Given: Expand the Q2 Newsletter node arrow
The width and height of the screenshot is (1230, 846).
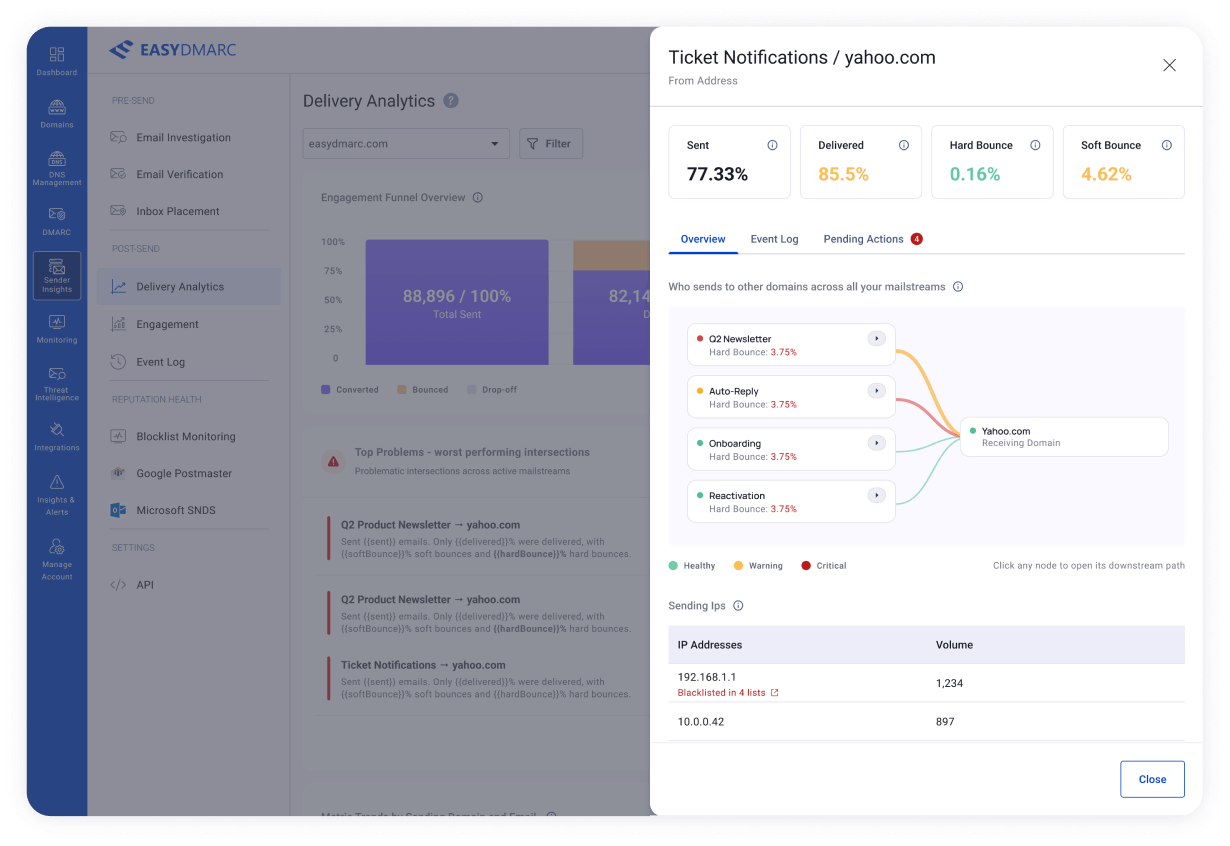Looking at the screenshot, I should coord(877,339).
